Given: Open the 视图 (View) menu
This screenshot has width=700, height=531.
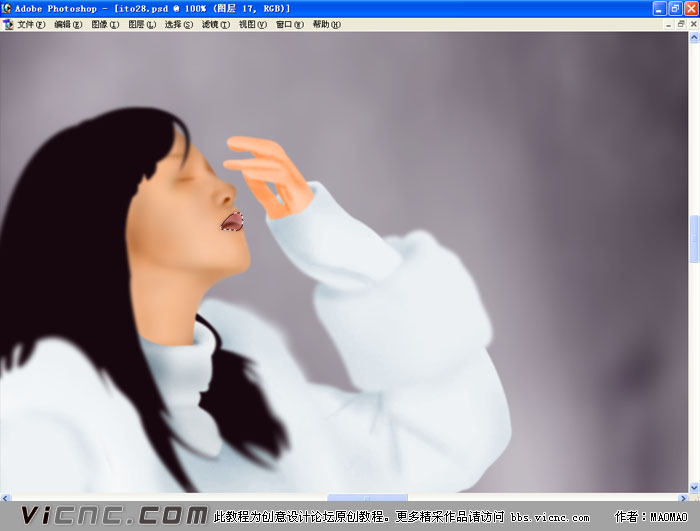Looking at the screenshot, I should pyautogui.click(x=253, y=25).
